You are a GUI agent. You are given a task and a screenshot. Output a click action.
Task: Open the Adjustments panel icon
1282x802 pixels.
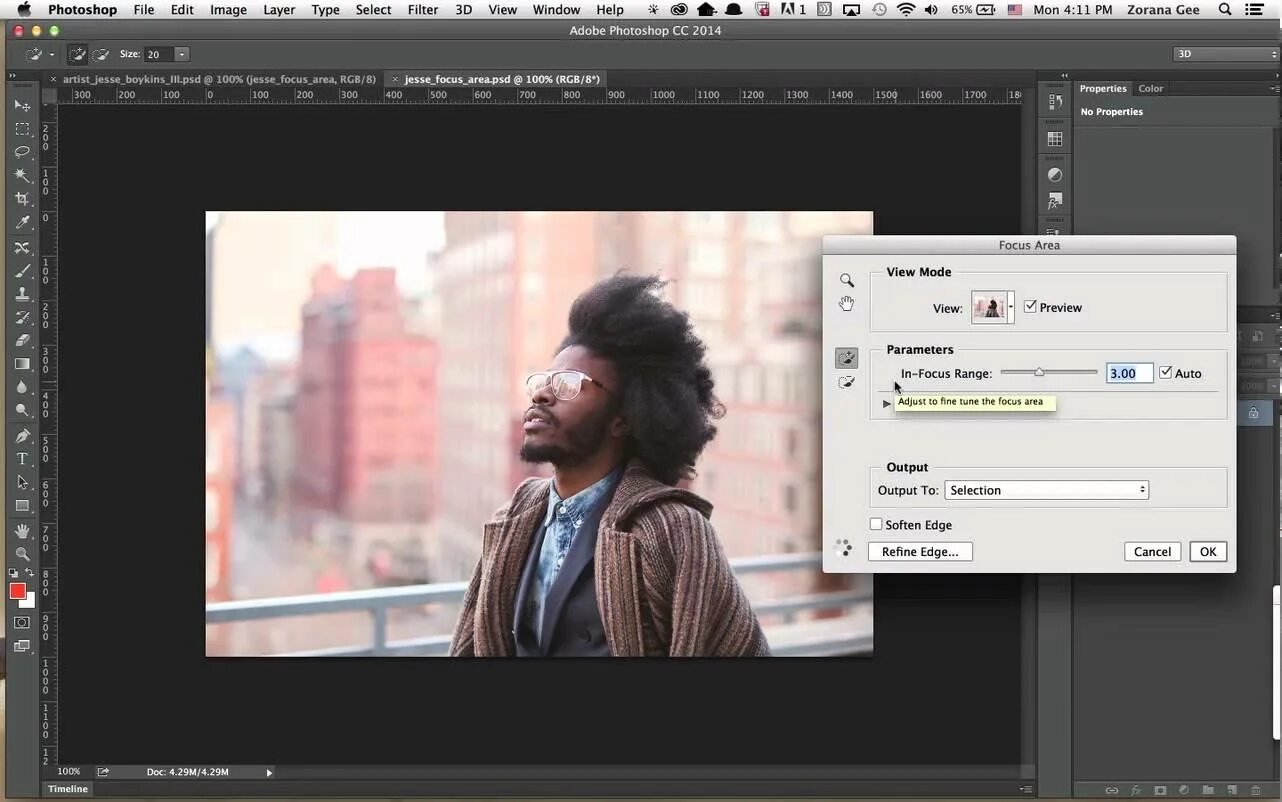click(x=1055, y=175)
